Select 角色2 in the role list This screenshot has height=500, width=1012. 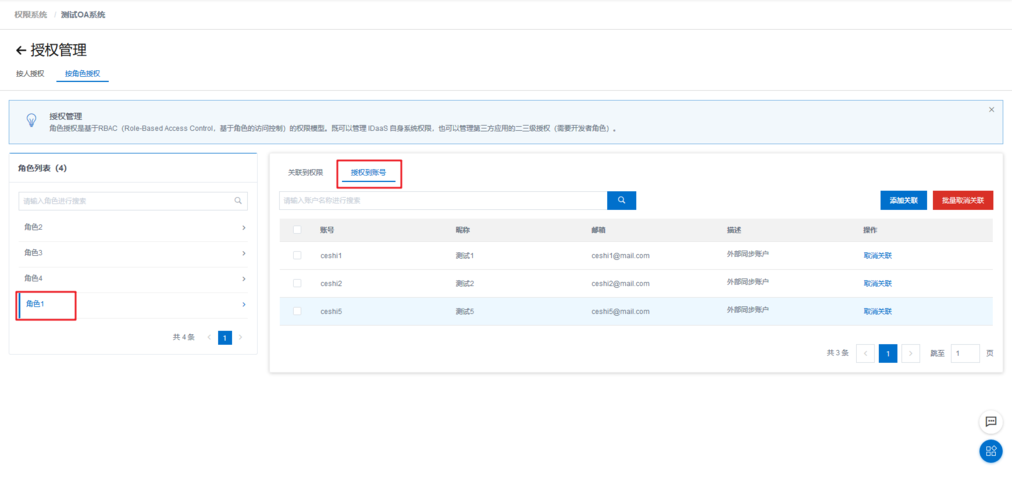[33, 227]
